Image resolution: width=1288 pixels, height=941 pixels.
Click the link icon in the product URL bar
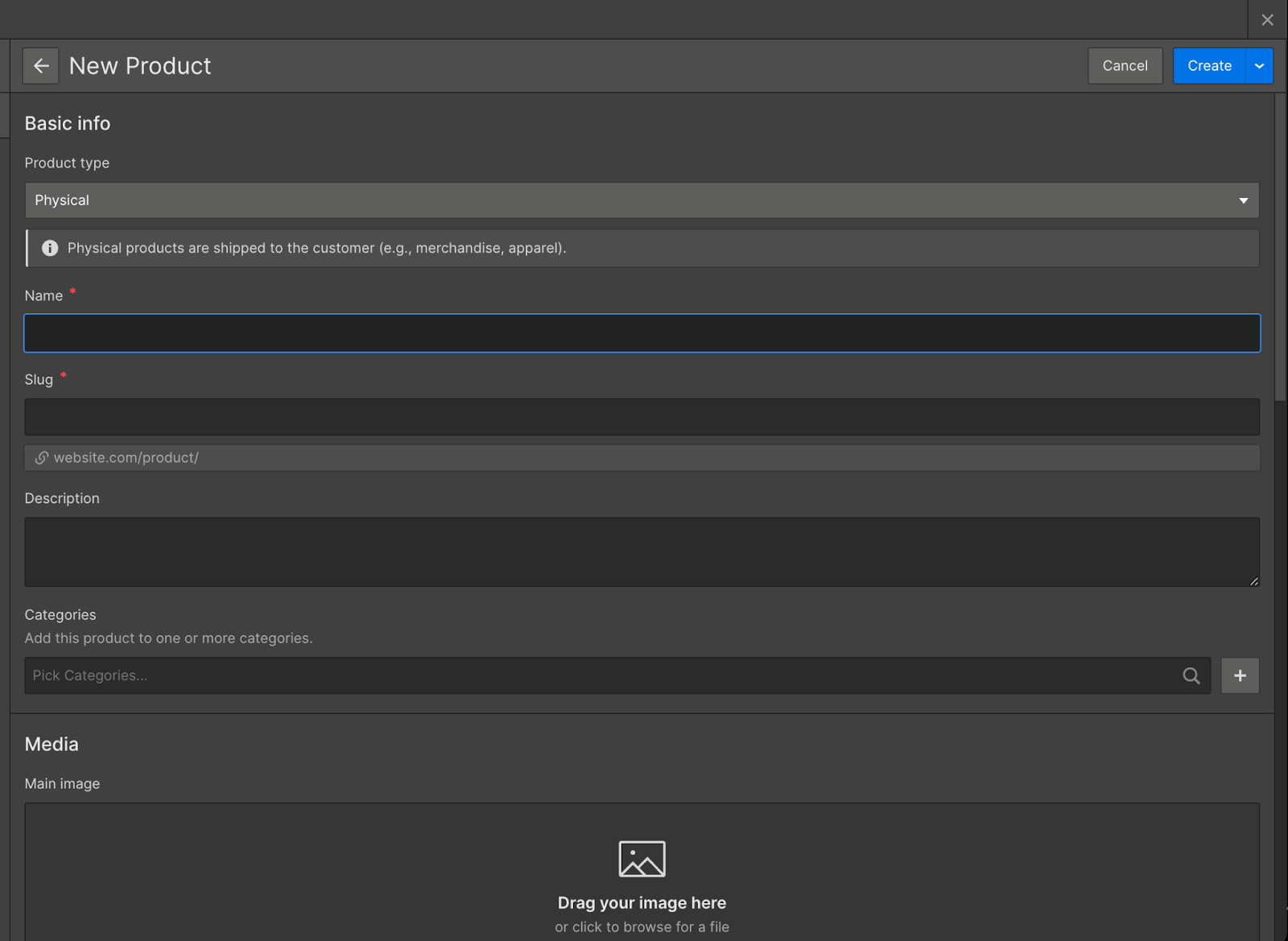tap(41, 457)
